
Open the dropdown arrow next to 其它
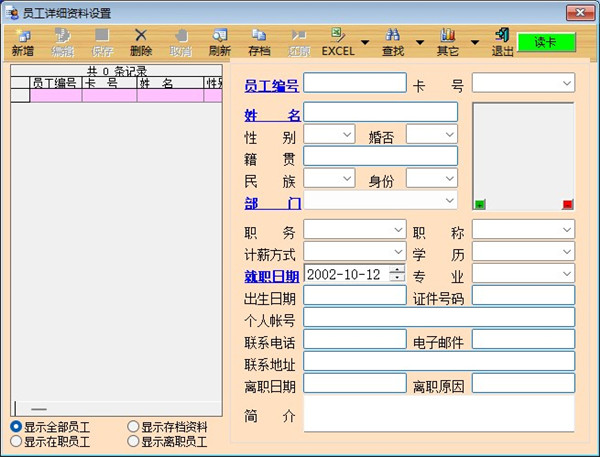pos(475,42)
